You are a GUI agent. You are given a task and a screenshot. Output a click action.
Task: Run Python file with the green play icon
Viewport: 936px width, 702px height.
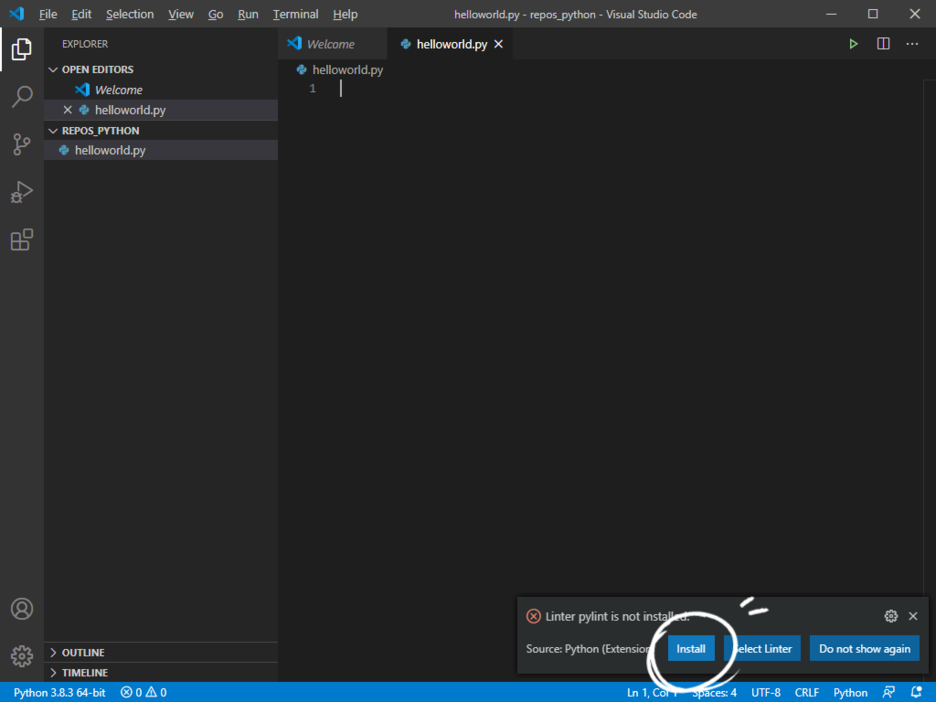853,44
